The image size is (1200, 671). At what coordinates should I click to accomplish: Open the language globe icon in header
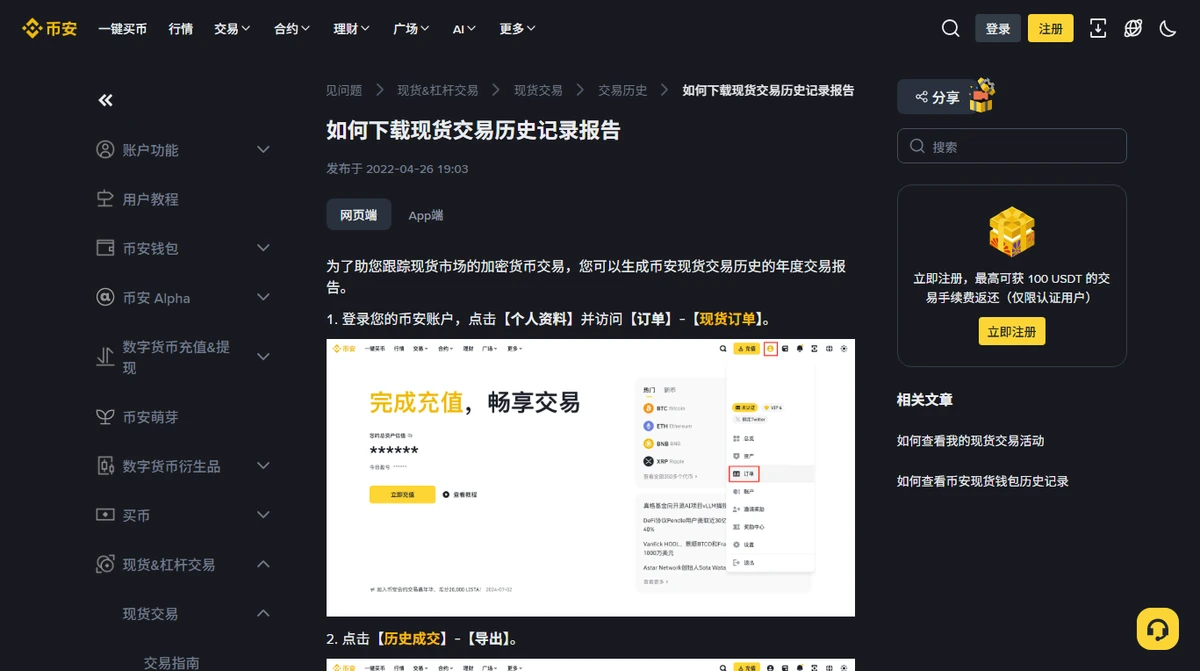1133,28
